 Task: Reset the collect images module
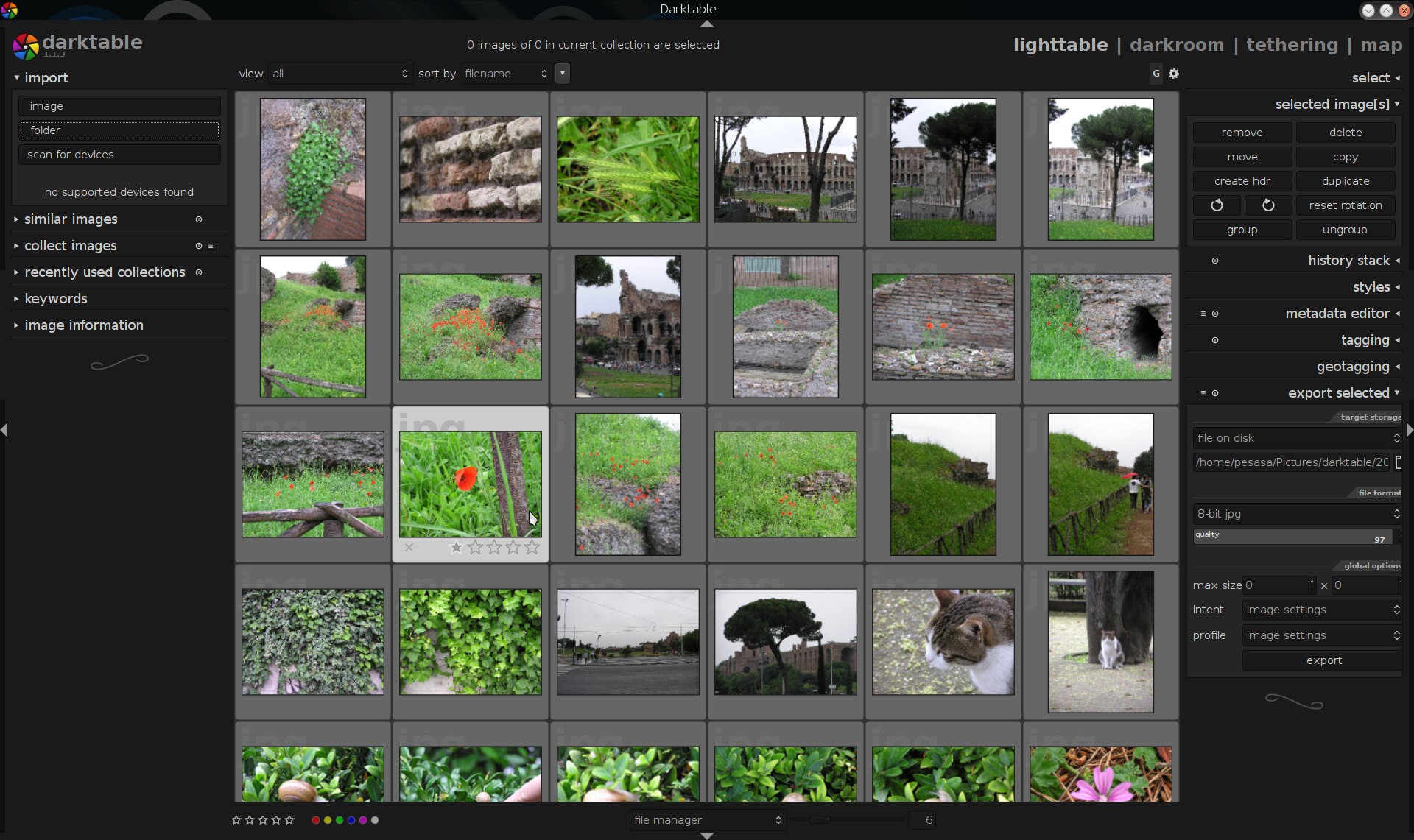click(199, 246)
